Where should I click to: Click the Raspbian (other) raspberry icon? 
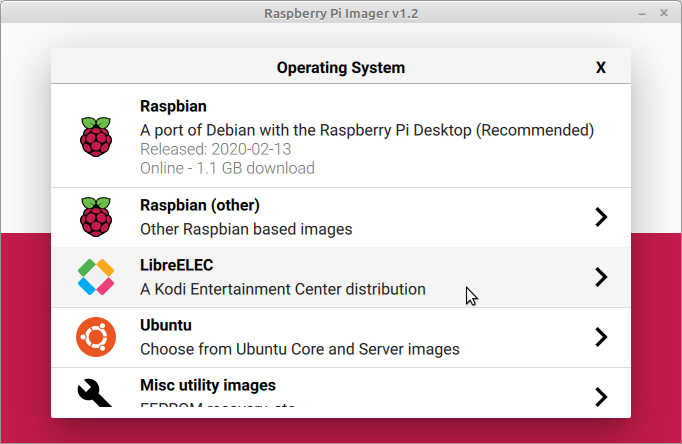pyautogui.click(x=96, y=216)
